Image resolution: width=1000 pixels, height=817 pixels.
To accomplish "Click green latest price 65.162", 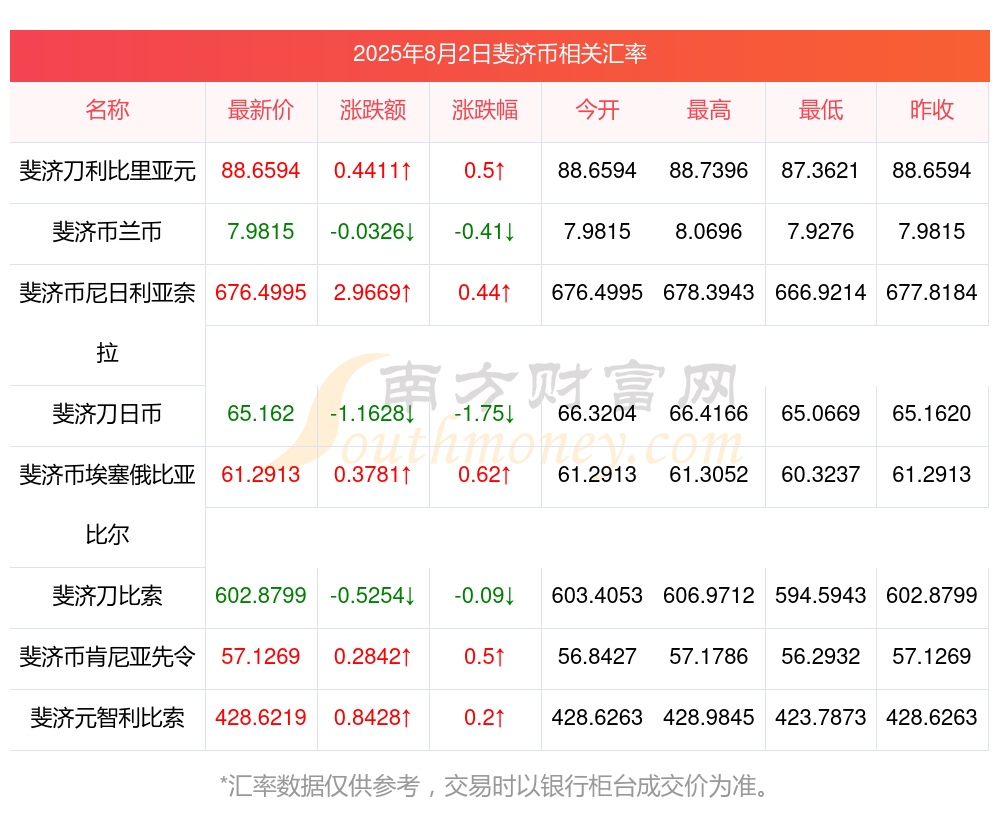I will coord(261,413).
